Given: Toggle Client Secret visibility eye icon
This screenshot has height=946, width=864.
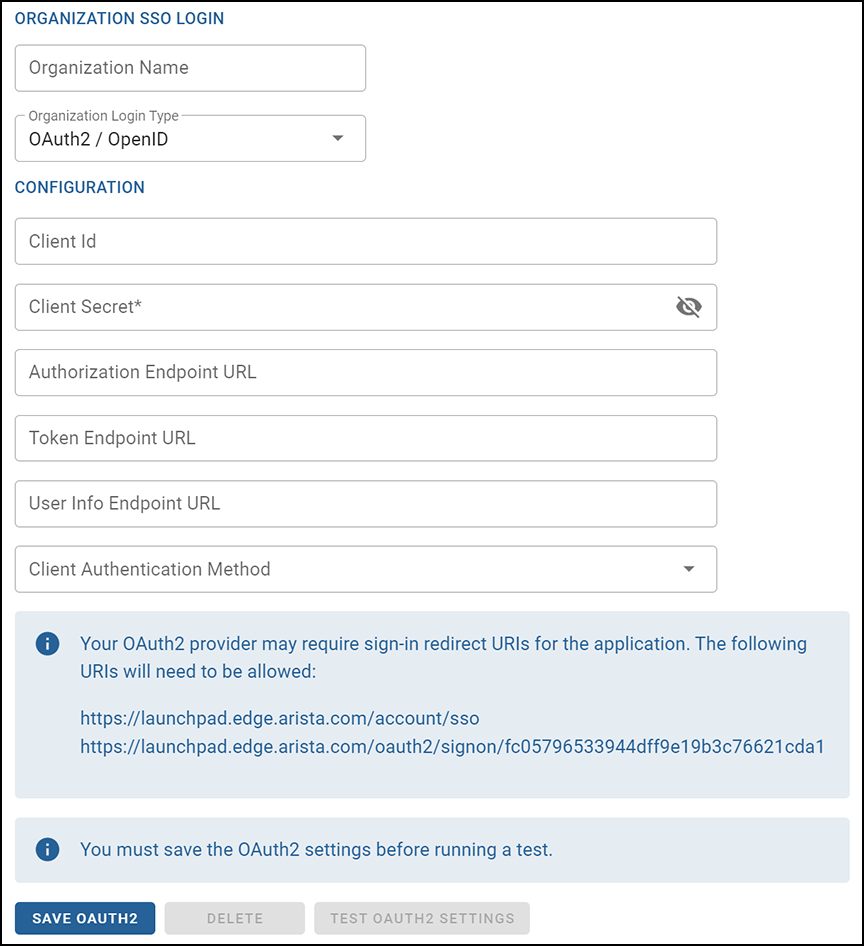Looking at the screenshot, I should [688, 307].
